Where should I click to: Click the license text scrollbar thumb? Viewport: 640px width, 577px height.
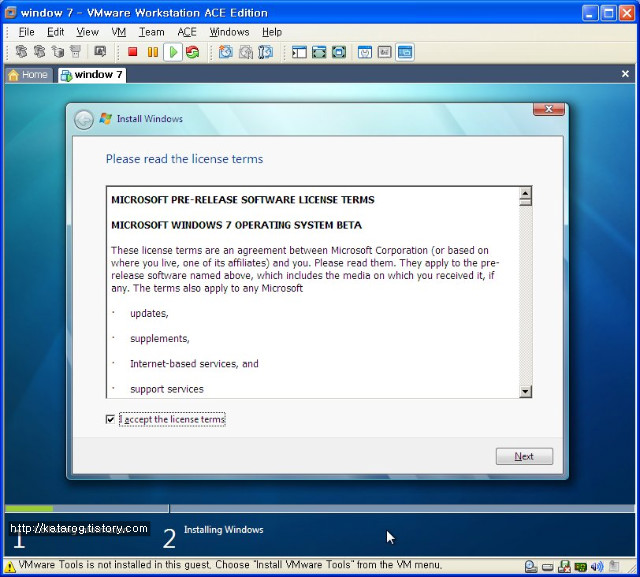(x=525, y=202)
